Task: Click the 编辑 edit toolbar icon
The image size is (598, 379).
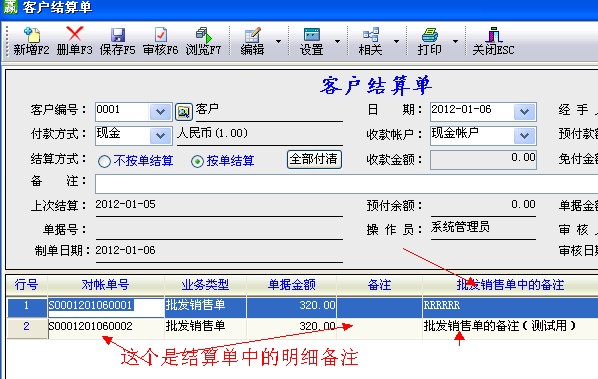Action: (x=252, y=35)
